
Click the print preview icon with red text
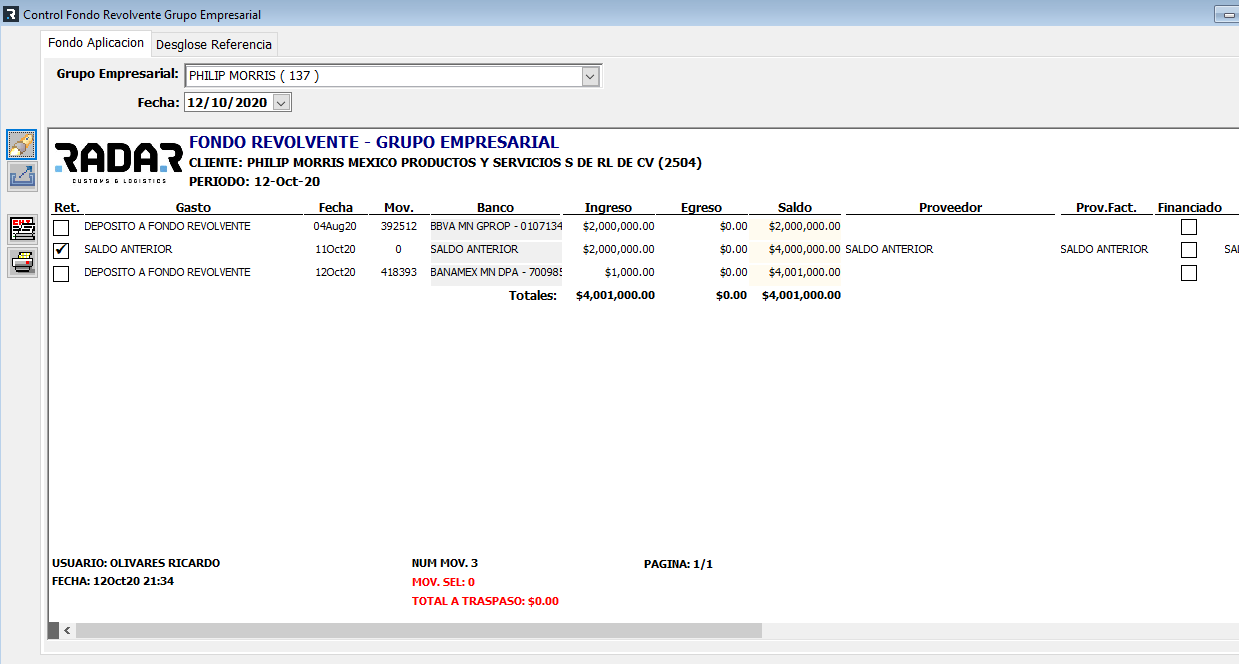click(22, 228)
